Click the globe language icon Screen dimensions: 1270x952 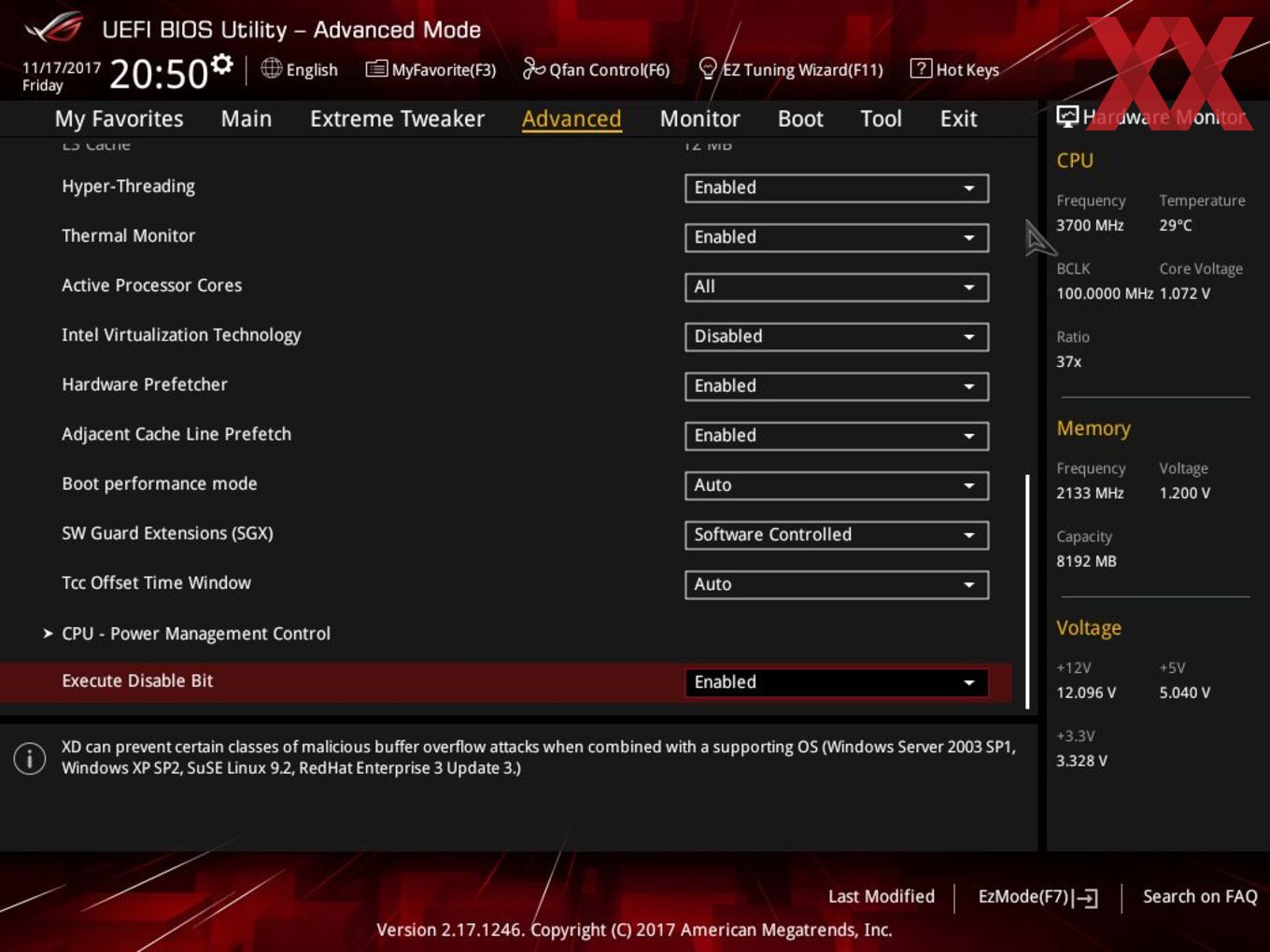pos(271,68)
